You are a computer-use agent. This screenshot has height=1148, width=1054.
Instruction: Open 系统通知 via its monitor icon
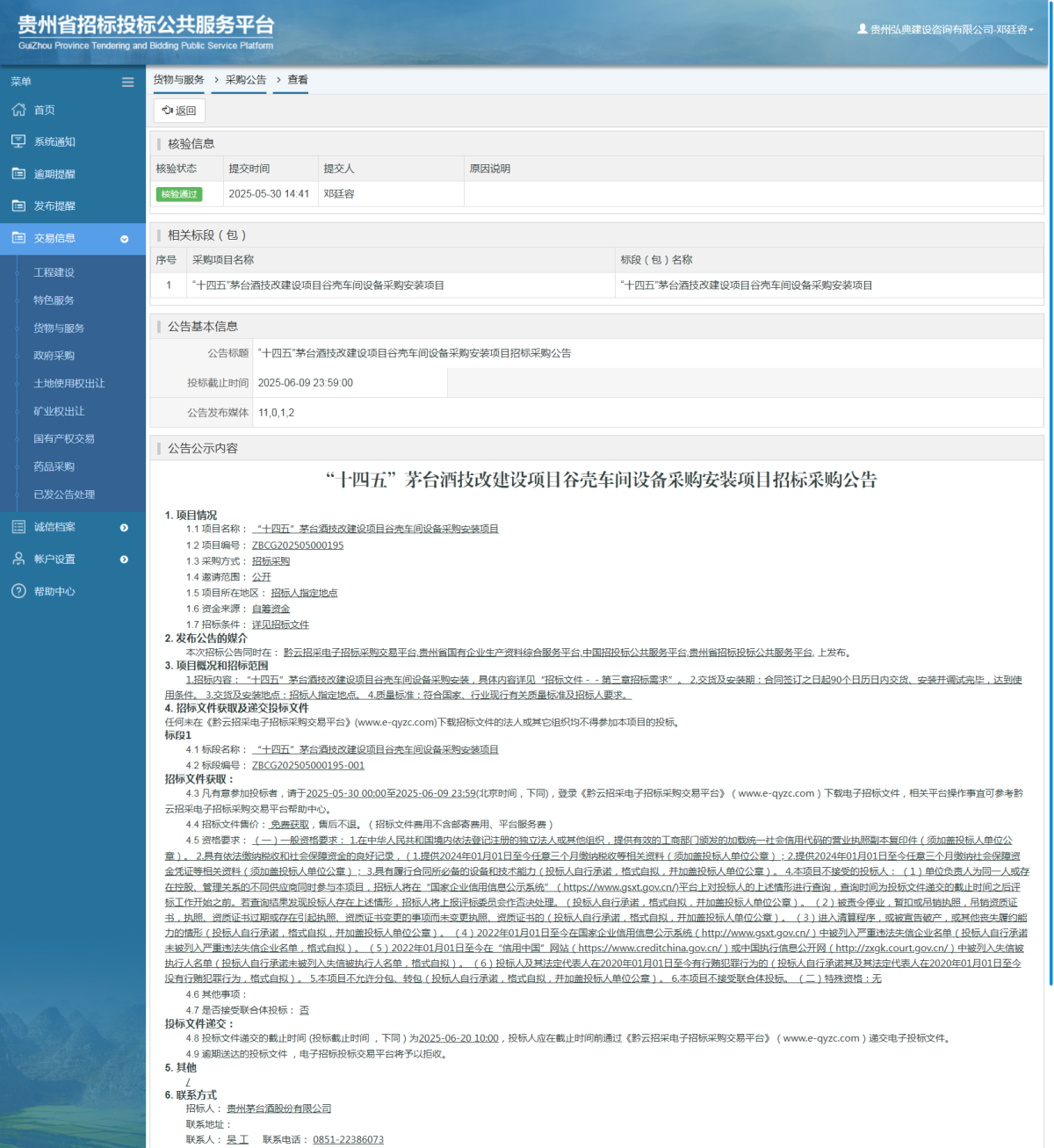(18, 141)
